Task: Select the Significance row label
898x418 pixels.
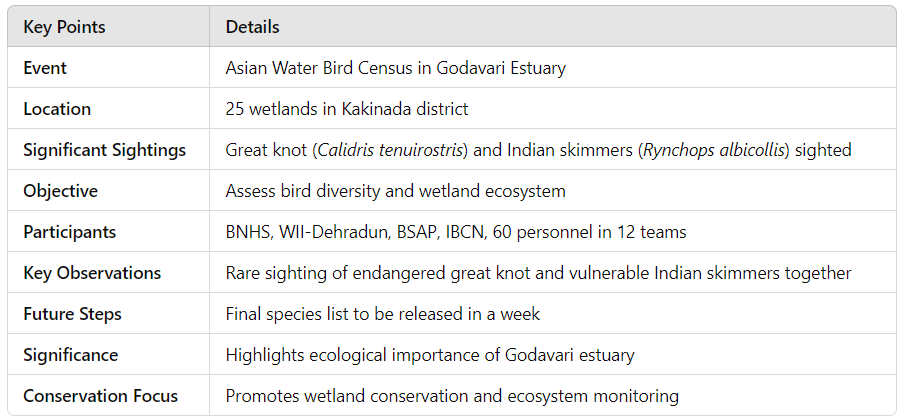Action: tap(70, 355)
